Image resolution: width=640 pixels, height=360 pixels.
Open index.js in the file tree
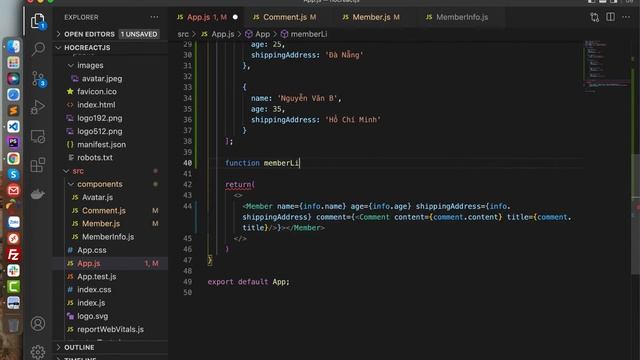pos(91,303)
